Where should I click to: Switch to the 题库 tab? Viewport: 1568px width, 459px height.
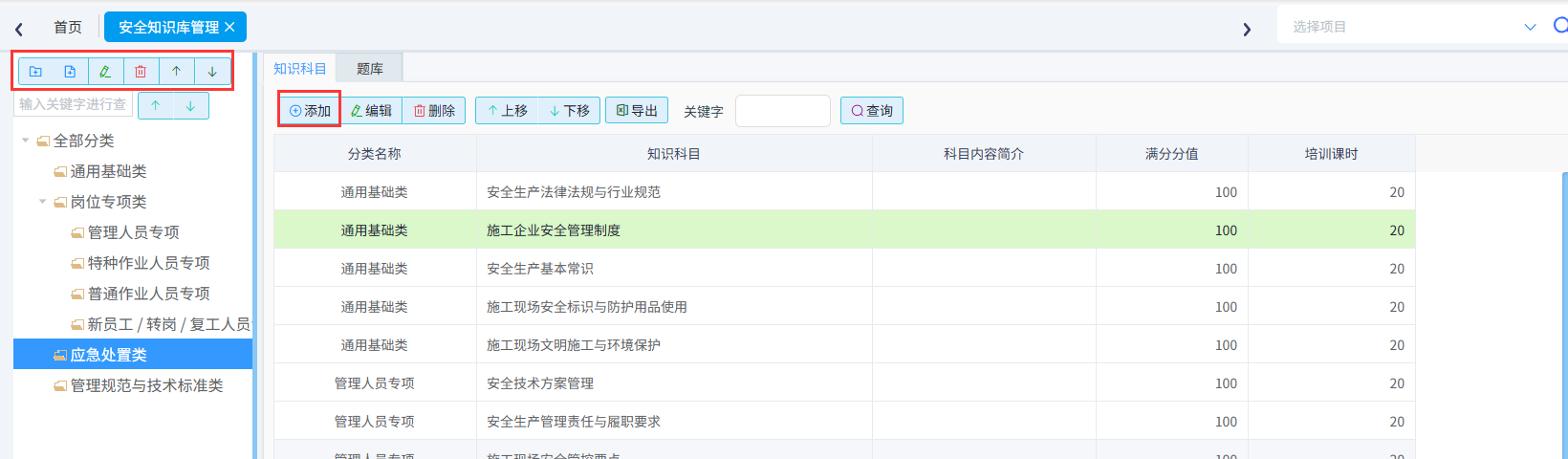click(x=369, y=68)
